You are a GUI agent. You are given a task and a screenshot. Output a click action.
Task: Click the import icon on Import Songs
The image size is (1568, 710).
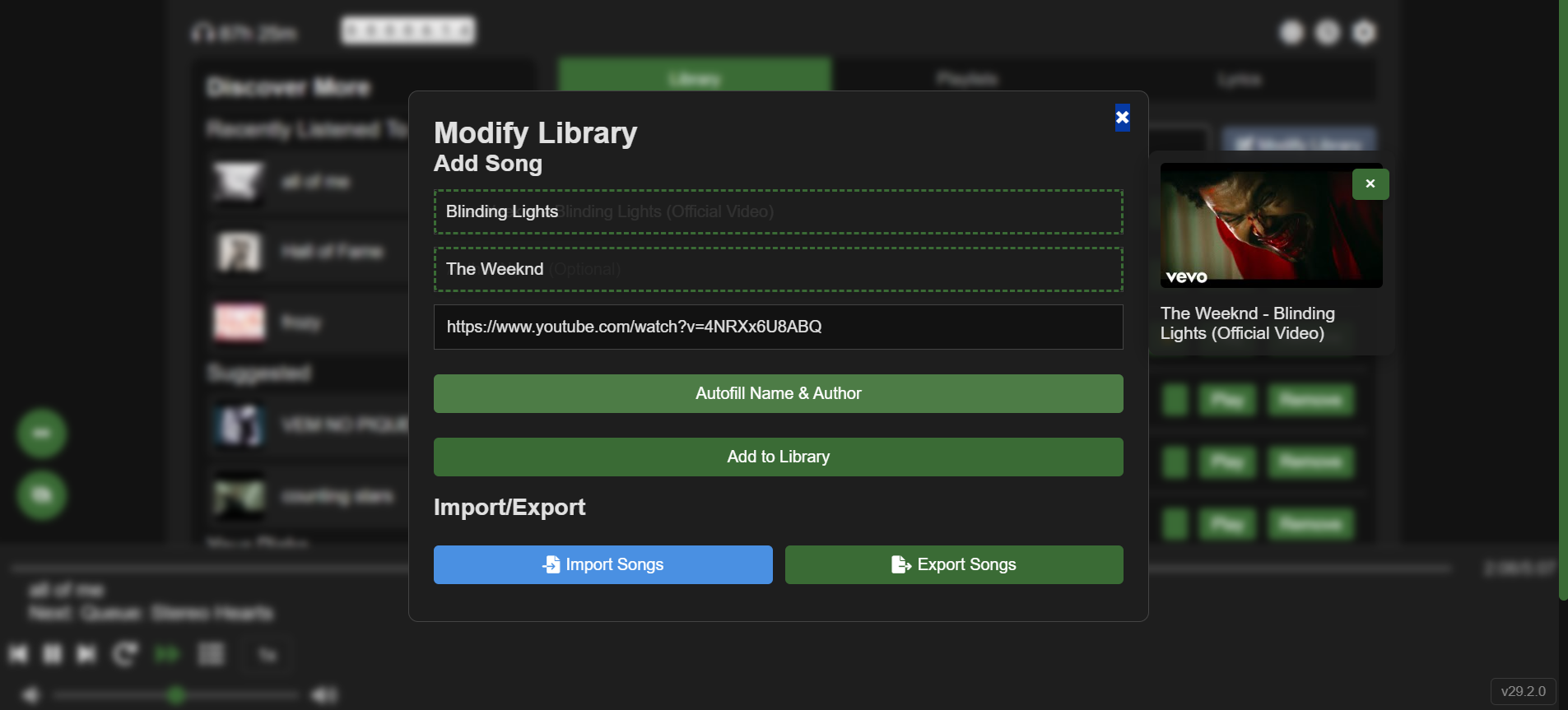point(551,564)
